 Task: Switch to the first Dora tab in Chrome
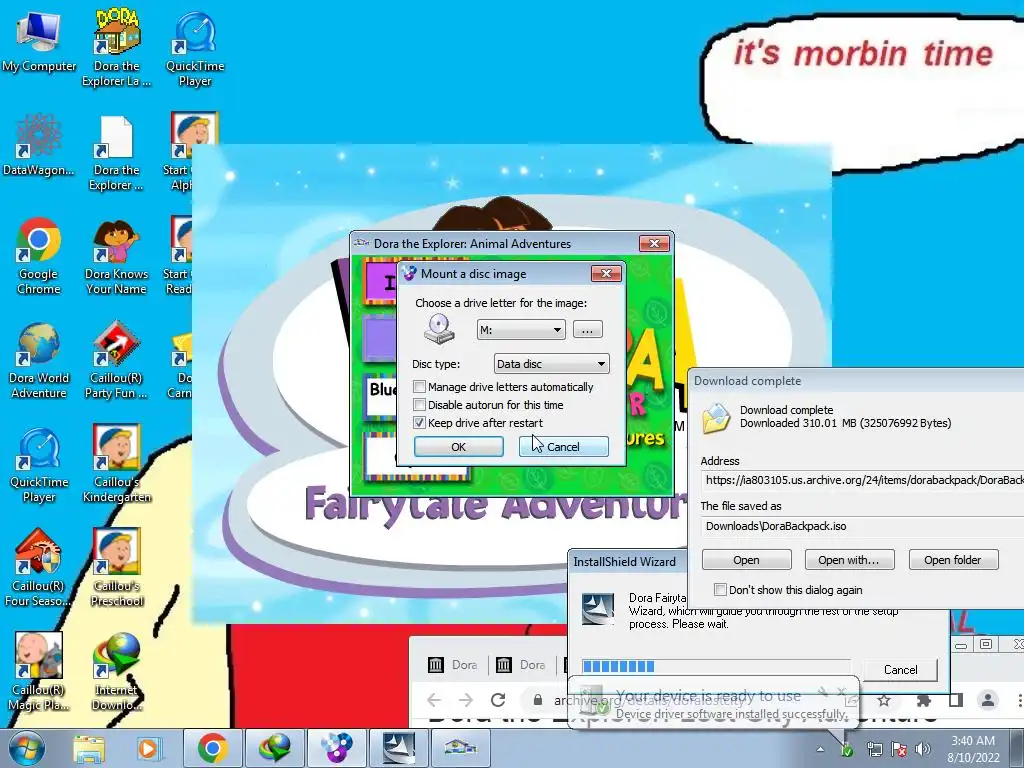point(453,665)
